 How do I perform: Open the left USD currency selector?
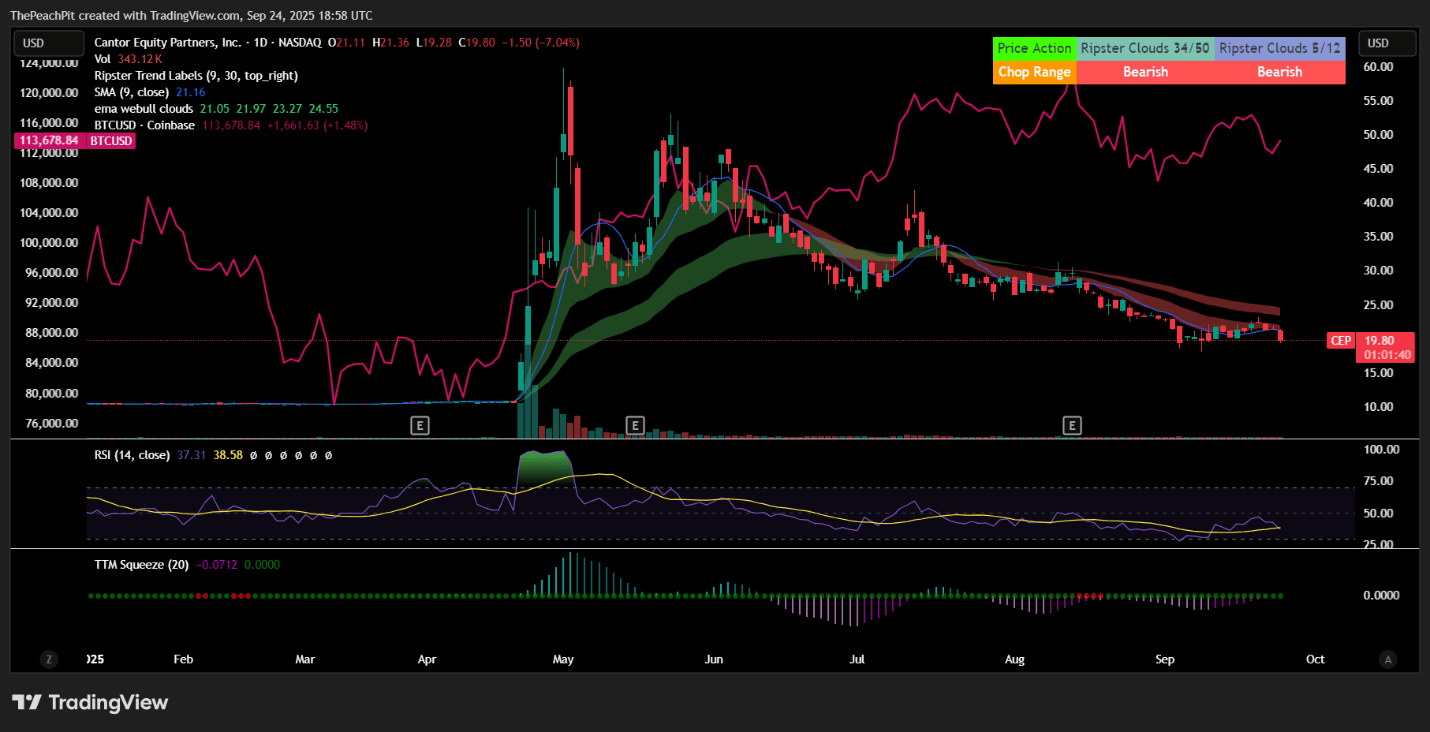click(x=48, y=43)
